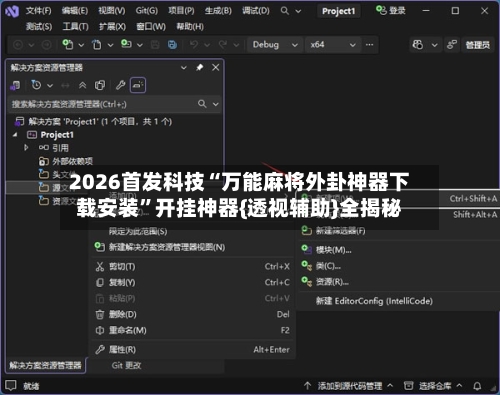
Task: Toggle the Solution Explorer pin icon
Action: tap(199, 68)
